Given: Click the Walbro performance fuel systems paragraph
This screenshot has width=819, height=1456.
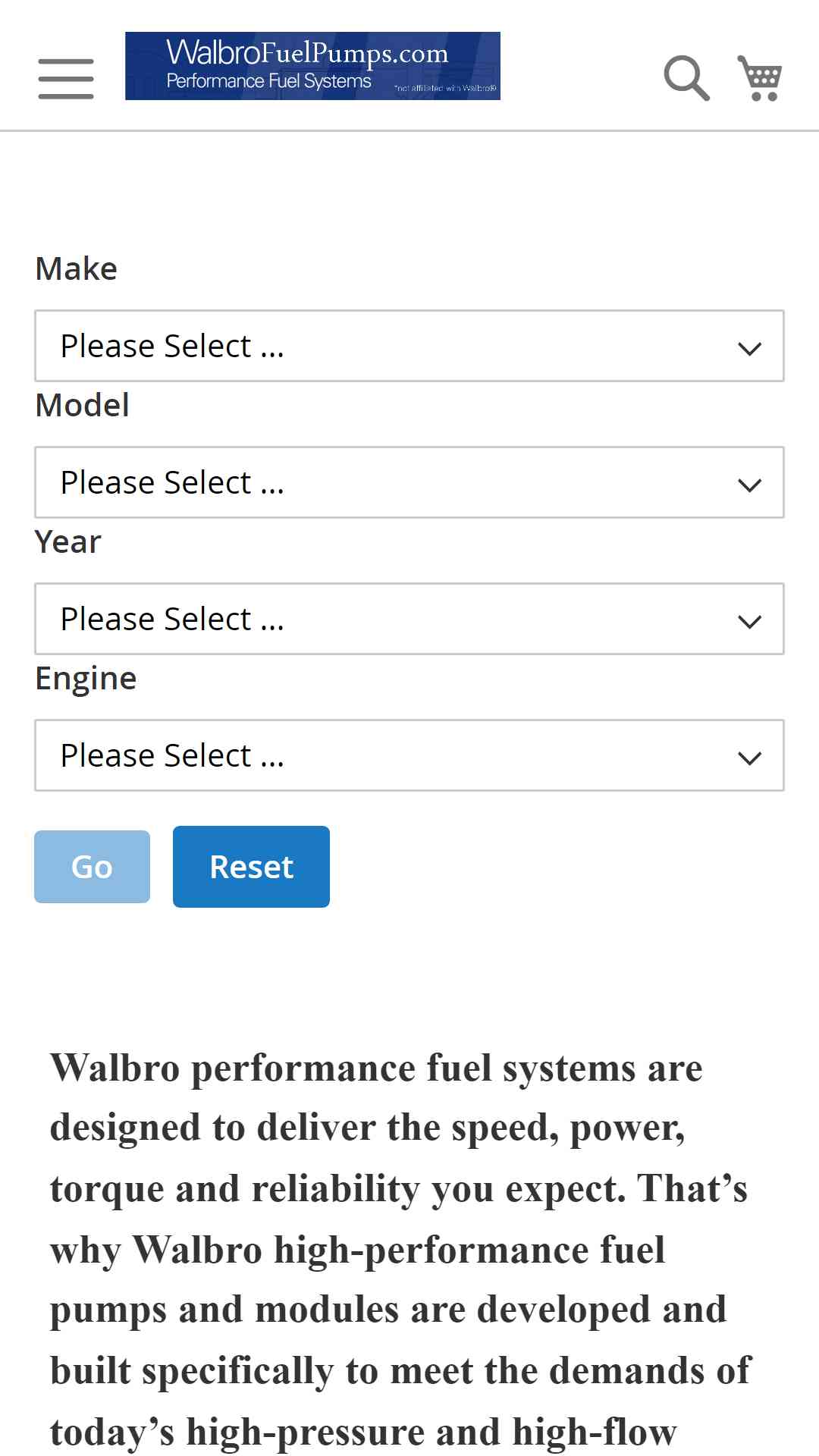Looking at the screenshot, I should tap(400, 1250).
